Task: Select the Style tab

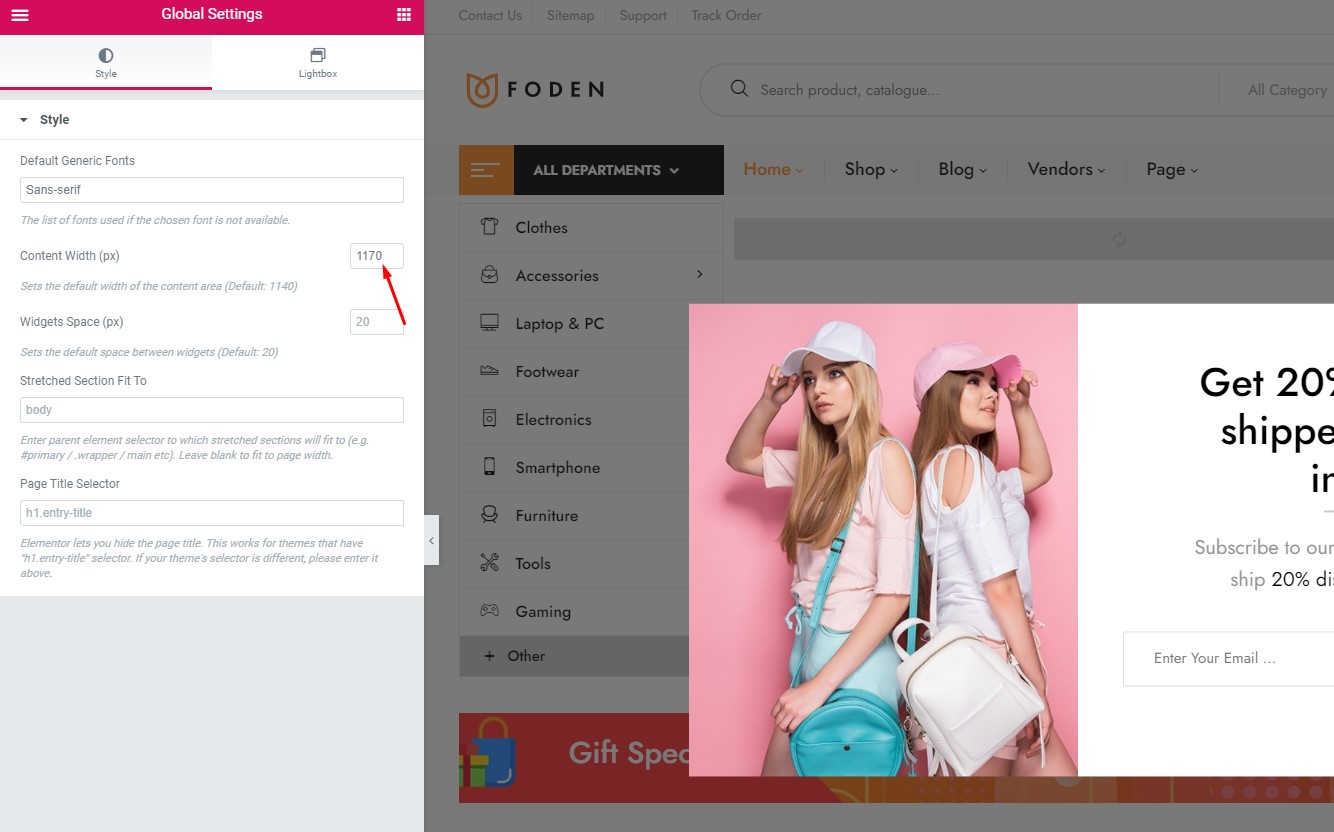Action: click(x=106, y=62)
